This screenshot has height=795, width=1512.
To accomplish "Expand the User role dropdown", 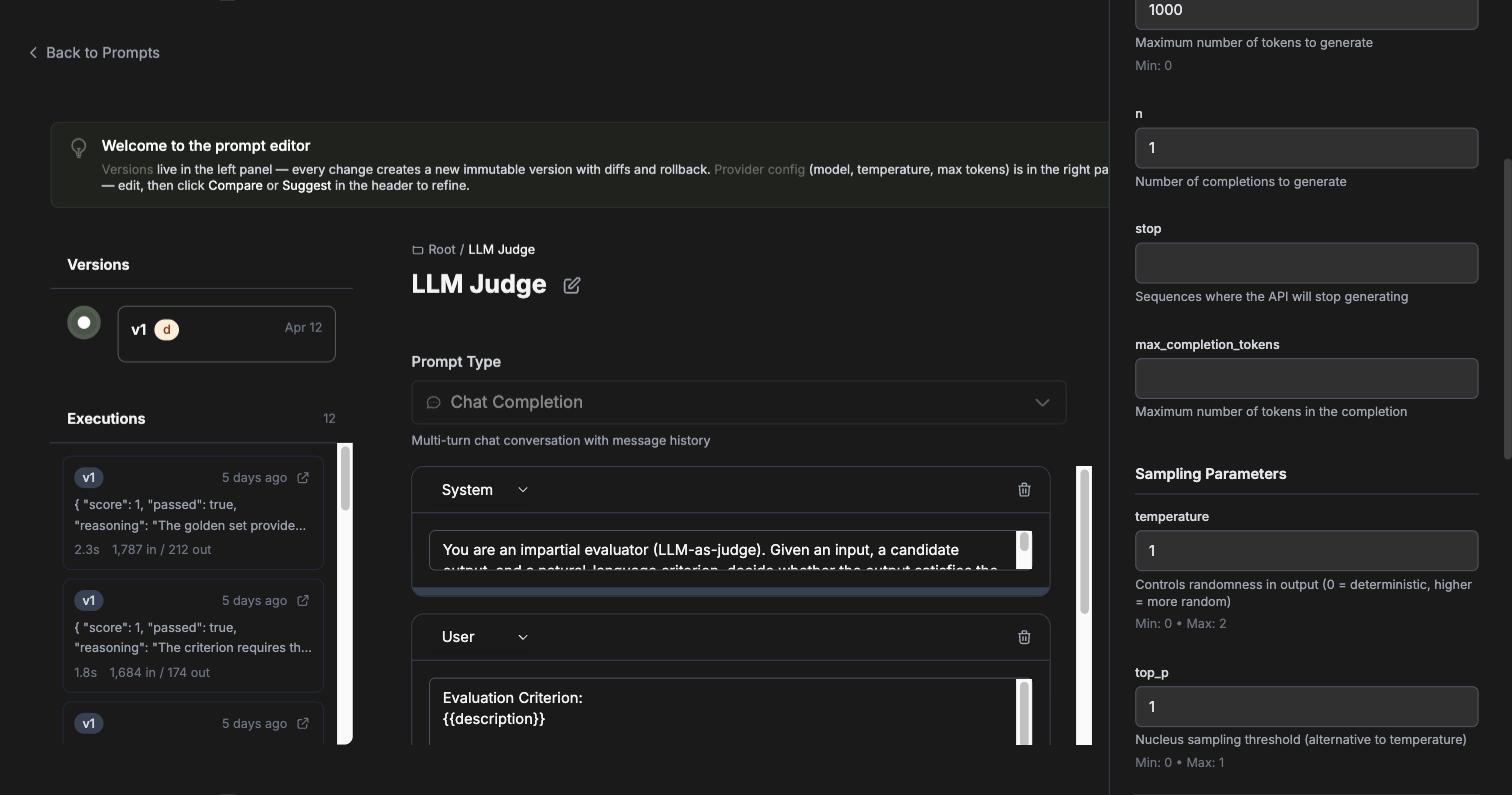I will 485,637.
